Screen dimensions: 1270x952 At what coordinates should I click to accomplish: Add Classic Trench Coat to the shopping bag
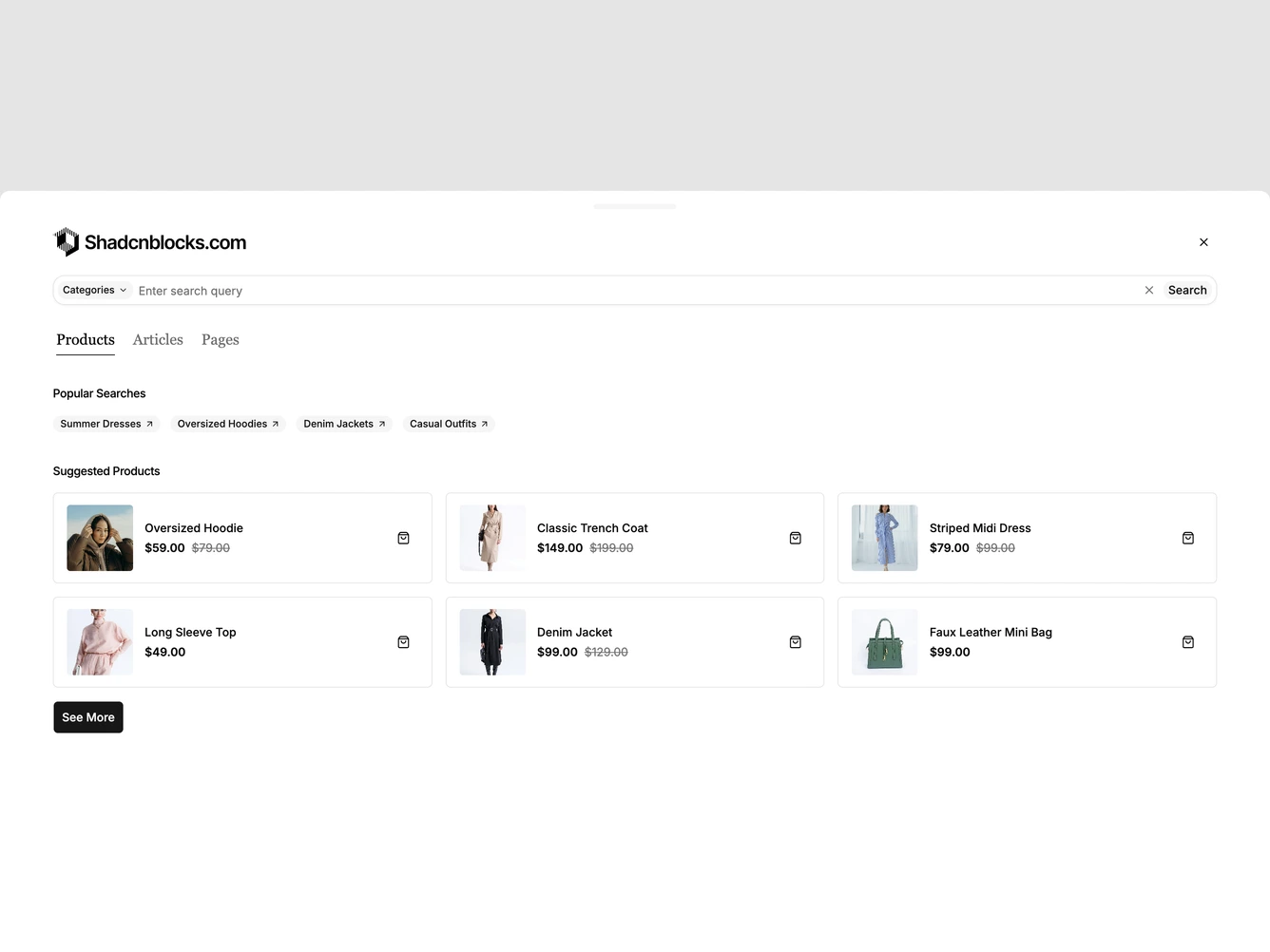click(796, 539)
